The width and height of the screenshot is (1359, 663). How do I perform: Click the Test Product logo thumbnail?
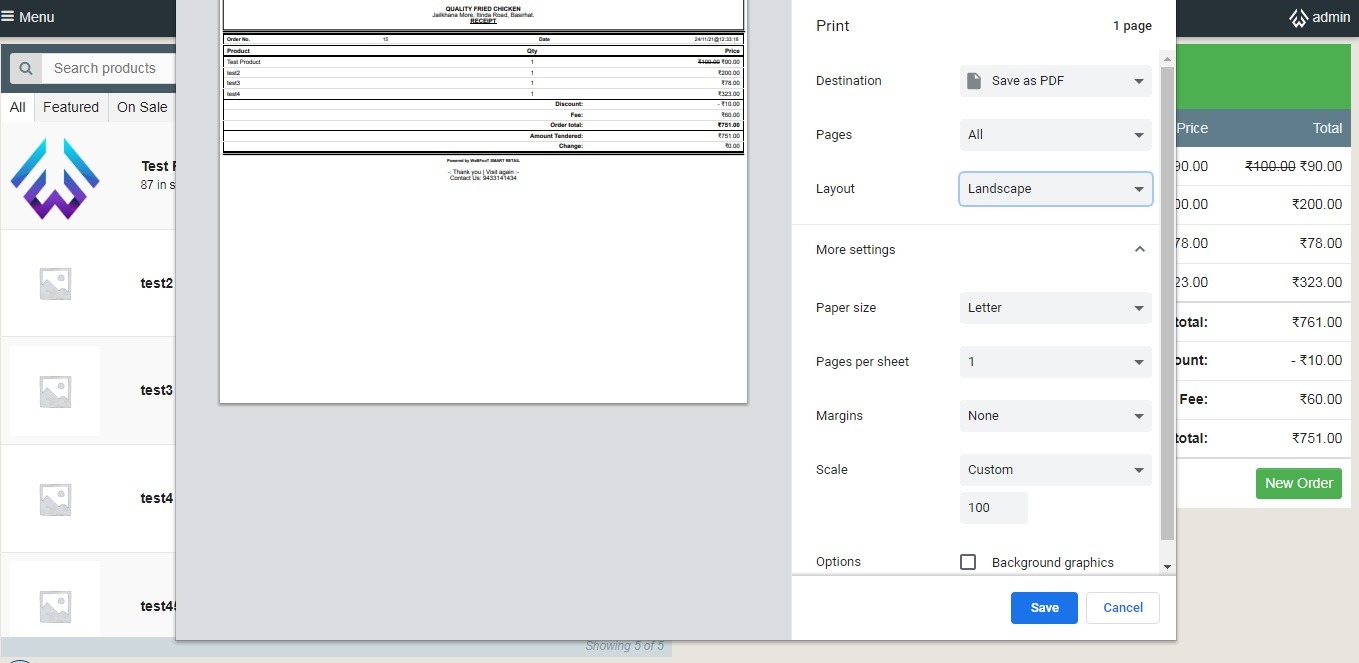pyautogui.click(x=55, y=178)
